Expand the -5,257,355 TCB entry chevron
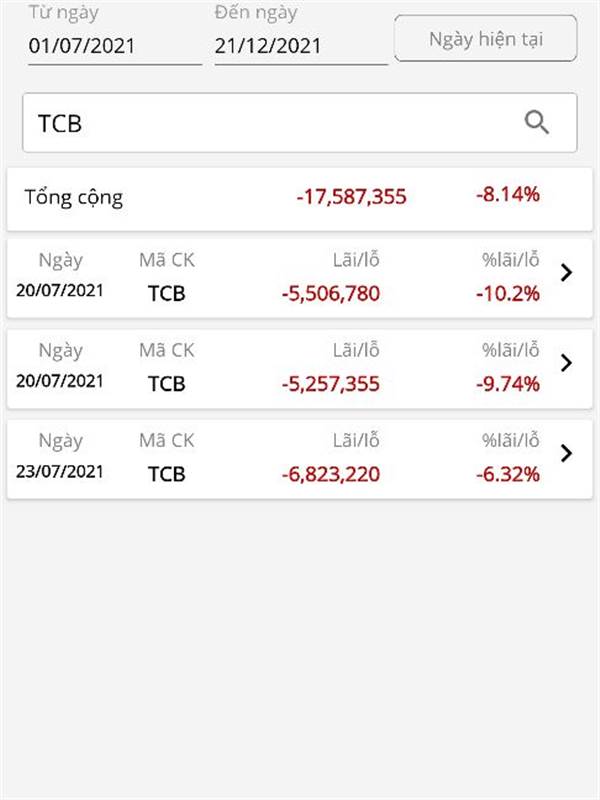The image size is (600, 800). [566, 363]
